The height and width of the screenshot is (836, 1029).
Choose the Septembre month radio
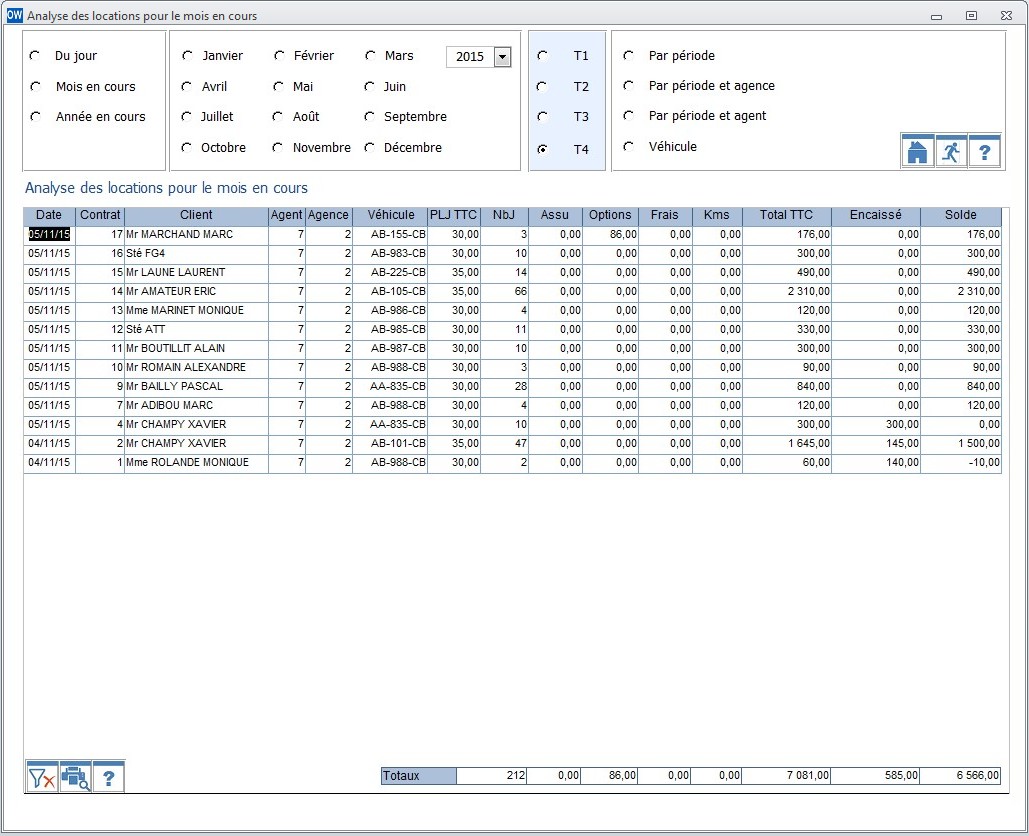coord(370,117)
